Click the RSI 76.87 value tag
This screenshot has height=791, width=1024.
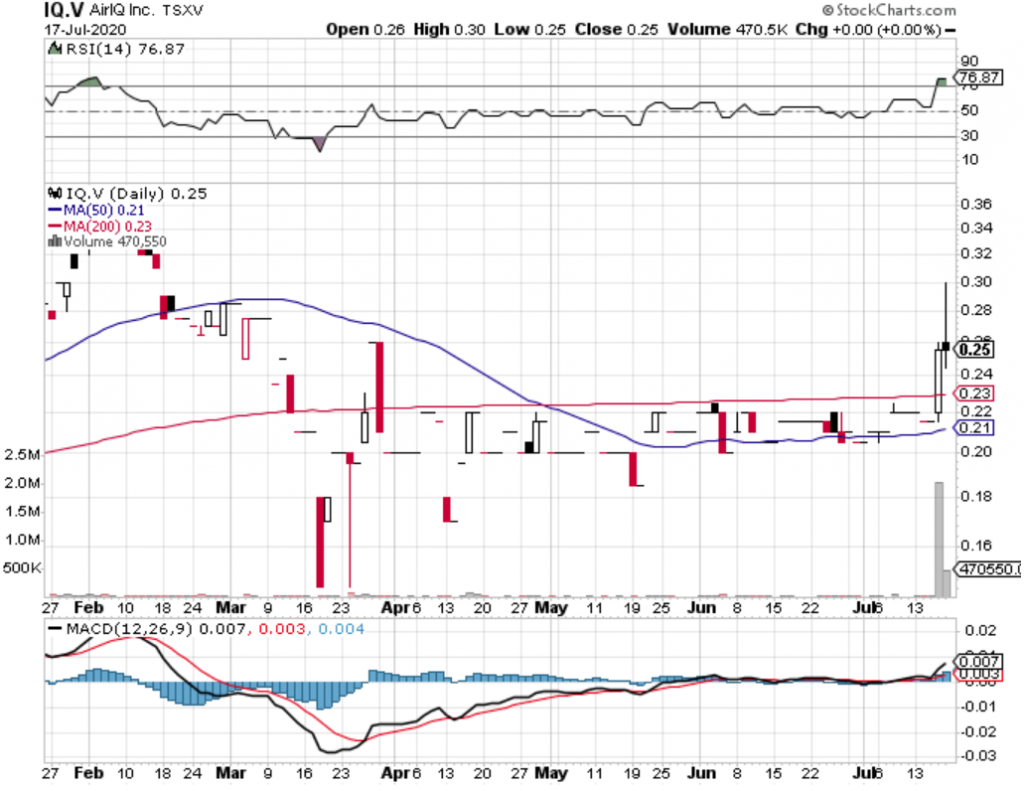tap(978, 78)
